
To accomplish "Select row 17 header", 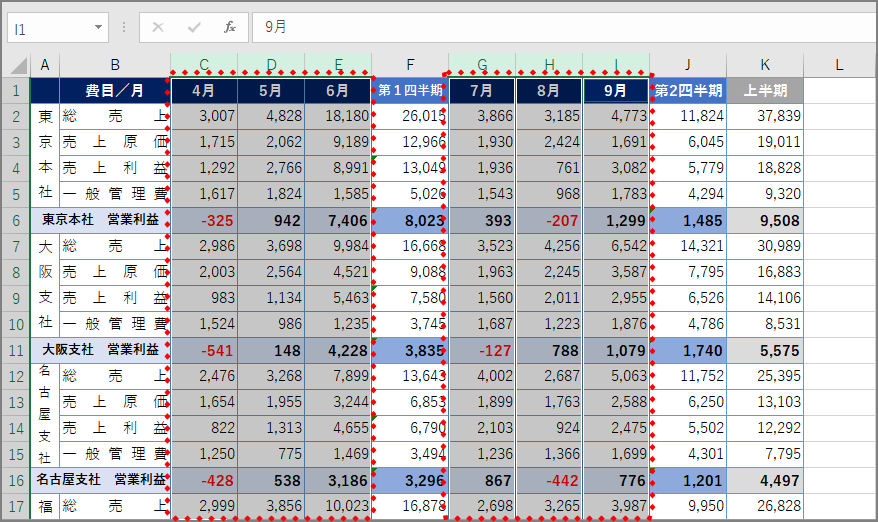I will (x=16, y=506).
